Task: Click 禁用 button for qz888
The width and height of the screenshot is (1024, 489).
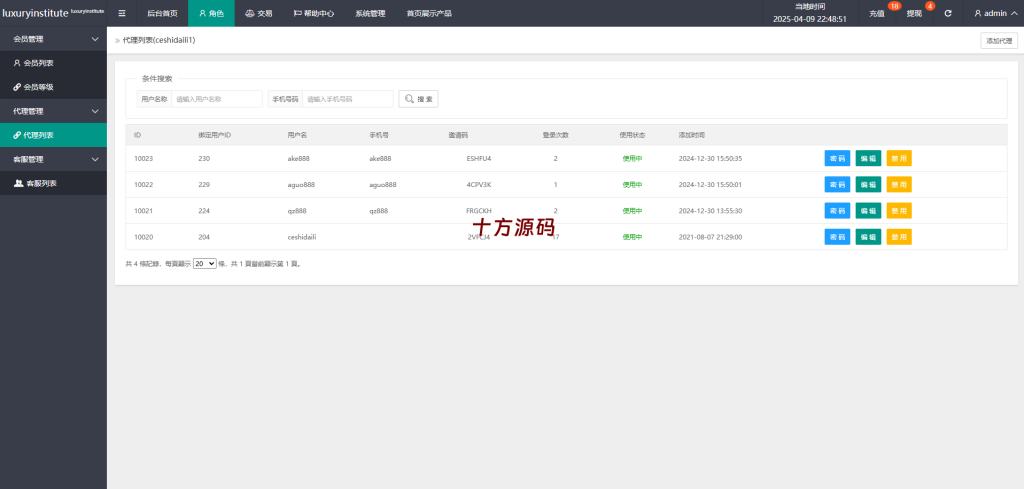Action: (x=899, y=211)
